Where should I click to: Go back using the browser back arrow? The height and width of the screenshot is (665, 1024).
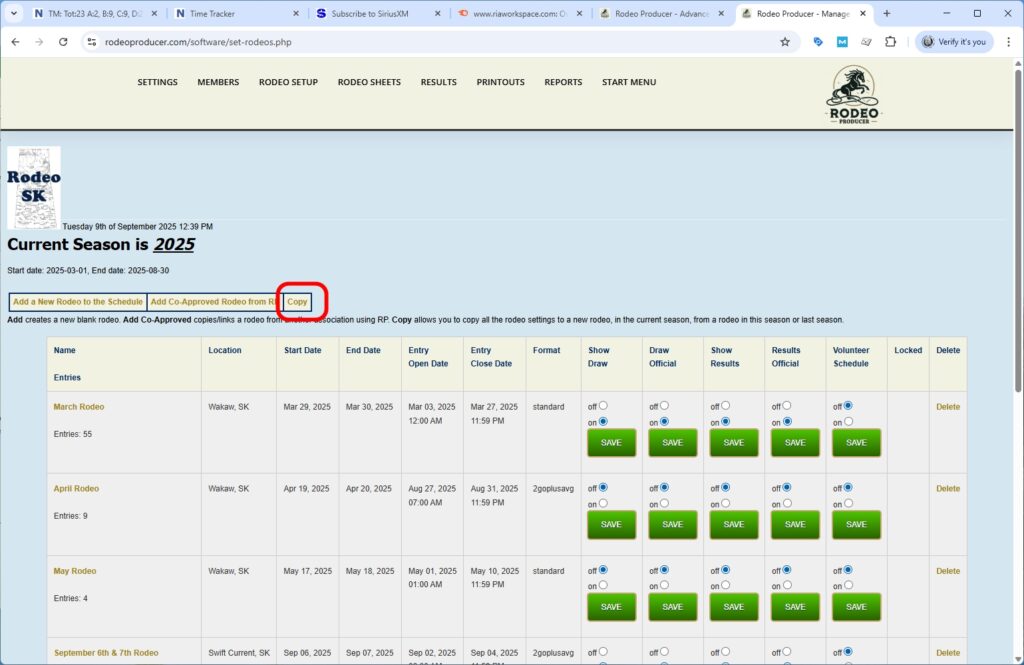(16, 43)
